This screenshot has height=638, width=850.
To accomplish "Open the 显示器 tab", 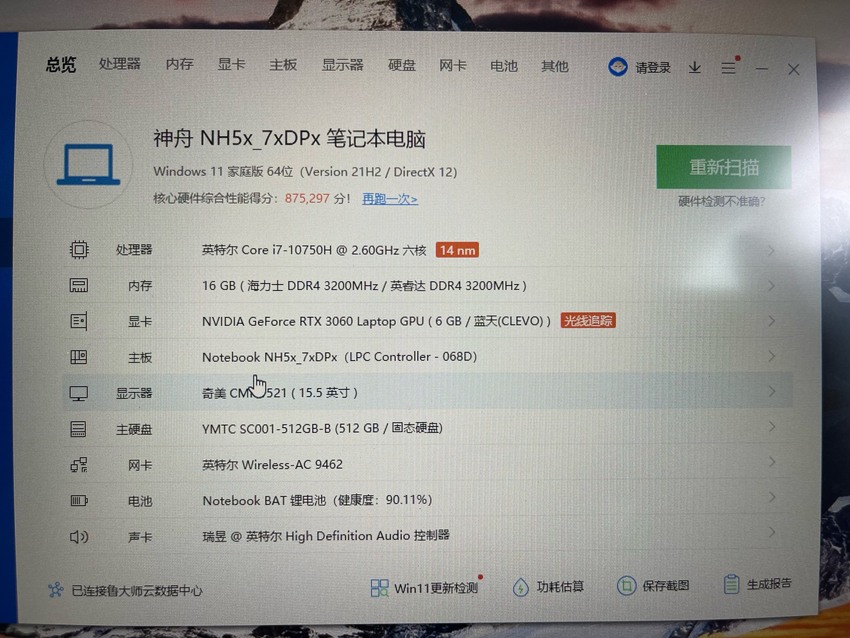I will 343,65.
